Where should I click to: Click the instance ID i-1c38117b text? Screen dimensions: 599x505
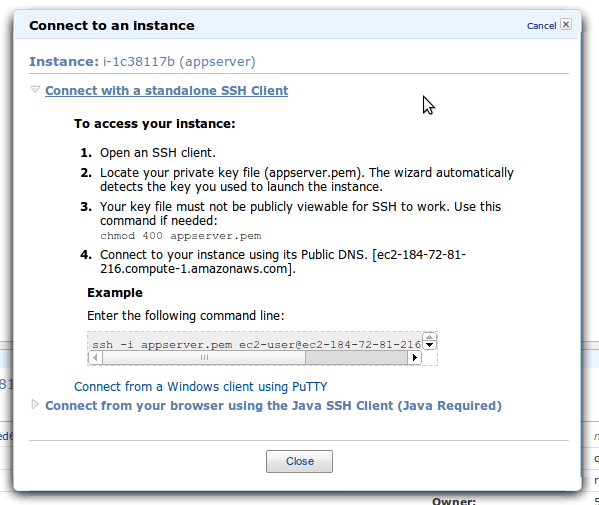pos(139,62)
